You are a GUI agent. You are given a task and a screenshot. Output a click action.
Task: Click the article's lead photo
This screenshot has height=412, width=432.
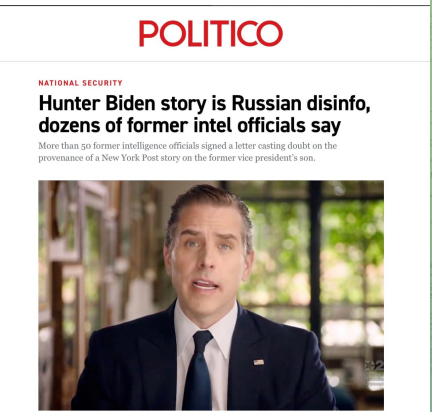[x=211, y=295]
